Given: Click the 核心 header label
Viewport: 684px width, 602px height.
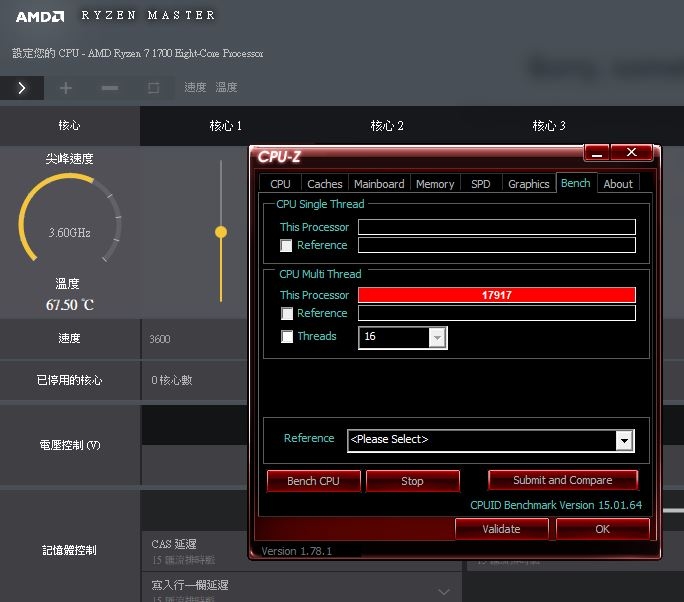Looking at the screenshot, I should [69, 126].
